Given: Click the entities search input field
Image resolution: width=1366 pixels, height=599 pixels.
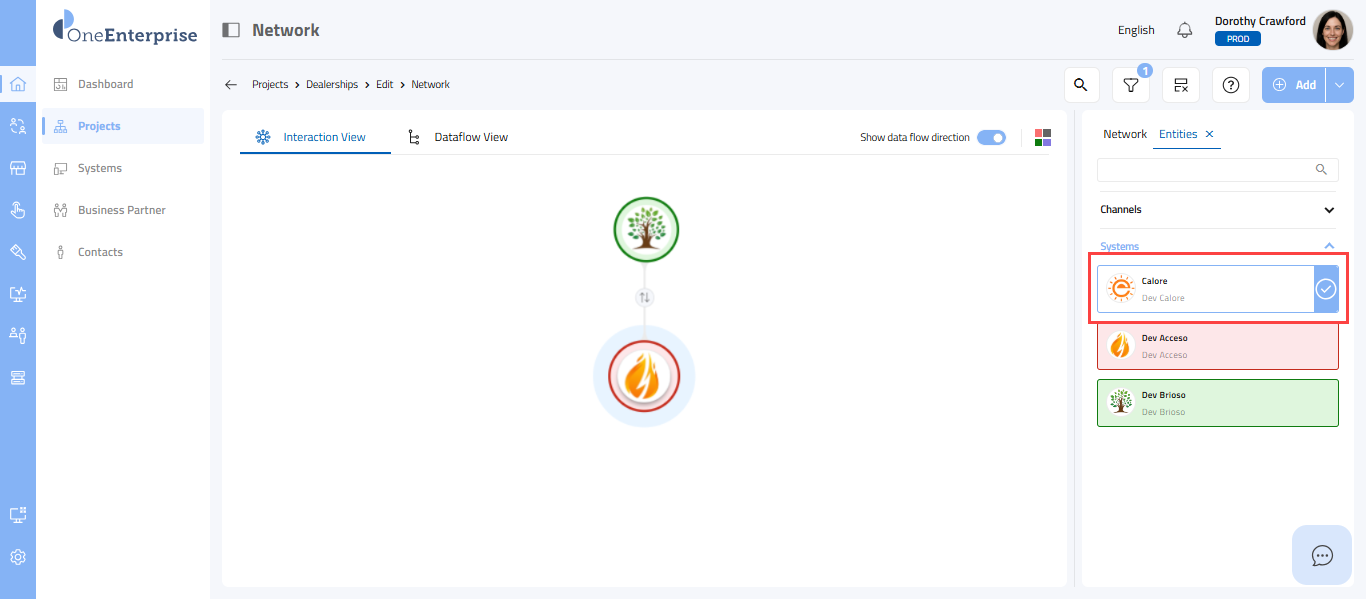Looking at the screenshot, I should (x=1205, y=169).
